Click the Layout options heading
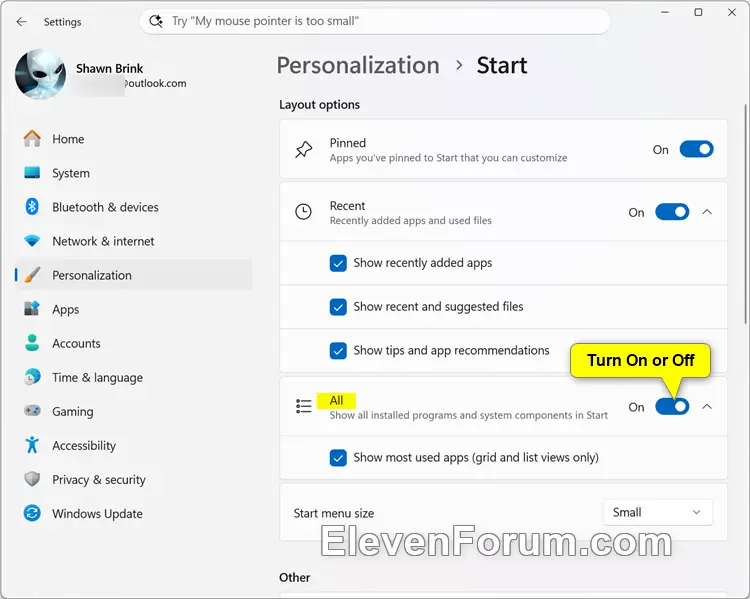Viewport: 750px width, 599px height. [x=320, y=104]
